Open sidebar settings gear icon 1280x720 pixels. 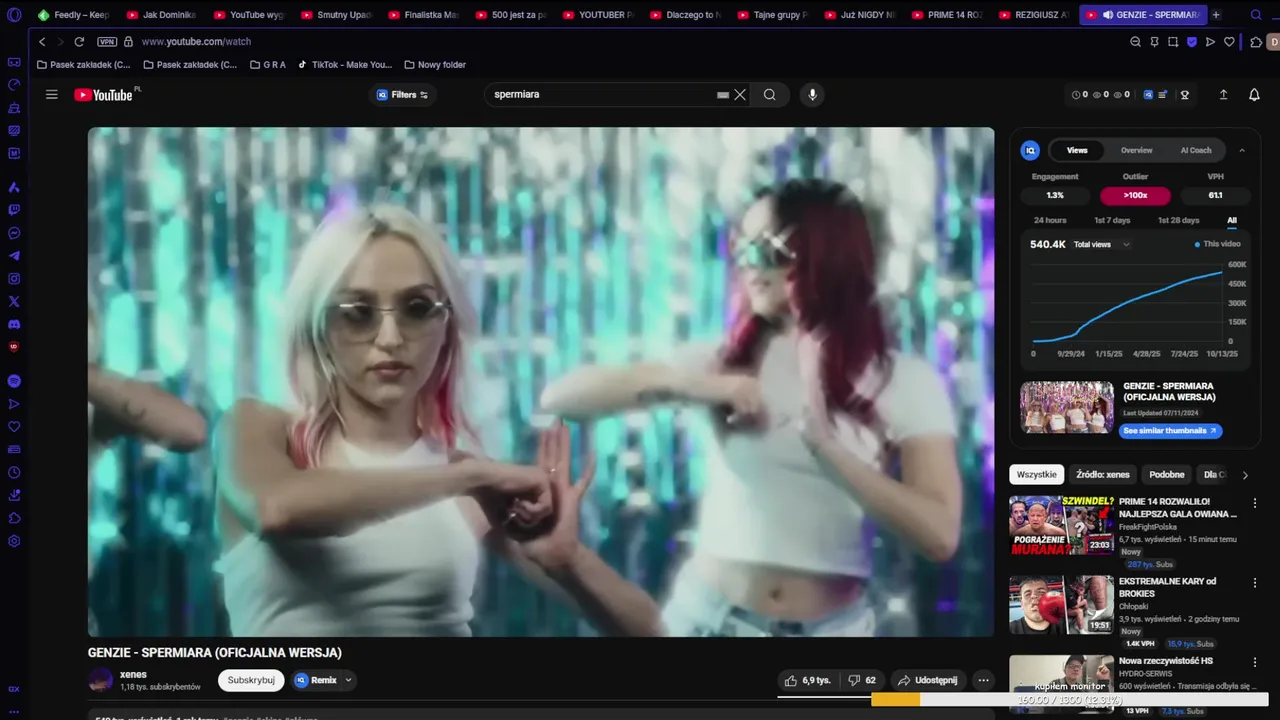[x=14, y=541]
